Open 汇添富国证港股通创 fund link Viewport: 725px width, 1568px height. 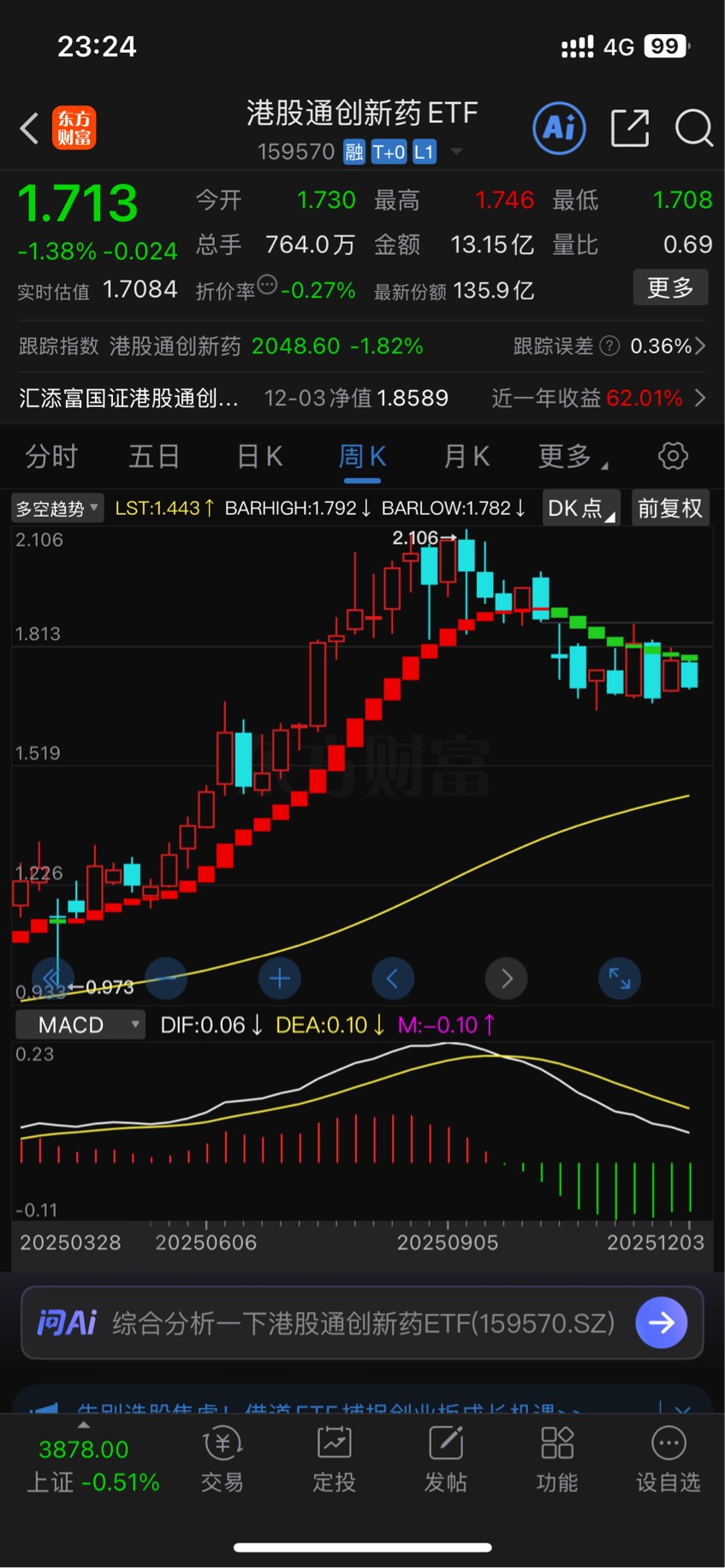pos(128,398)
